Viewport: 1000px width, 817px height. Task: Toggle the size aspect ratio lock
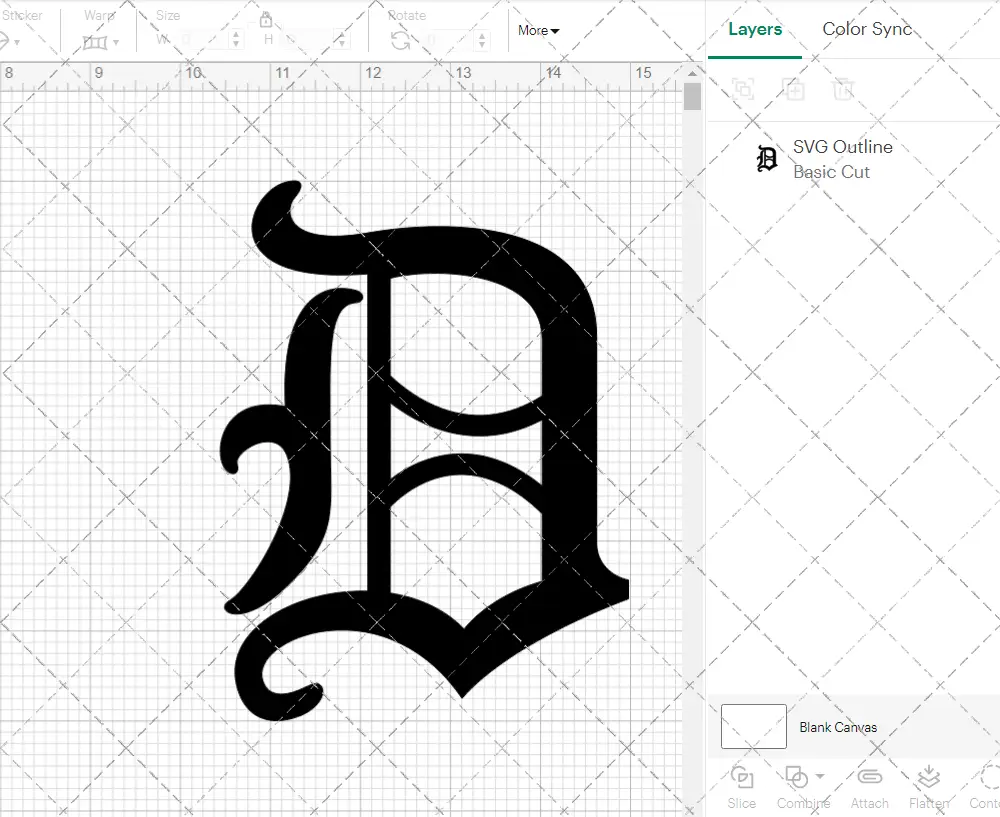[266, 20]
